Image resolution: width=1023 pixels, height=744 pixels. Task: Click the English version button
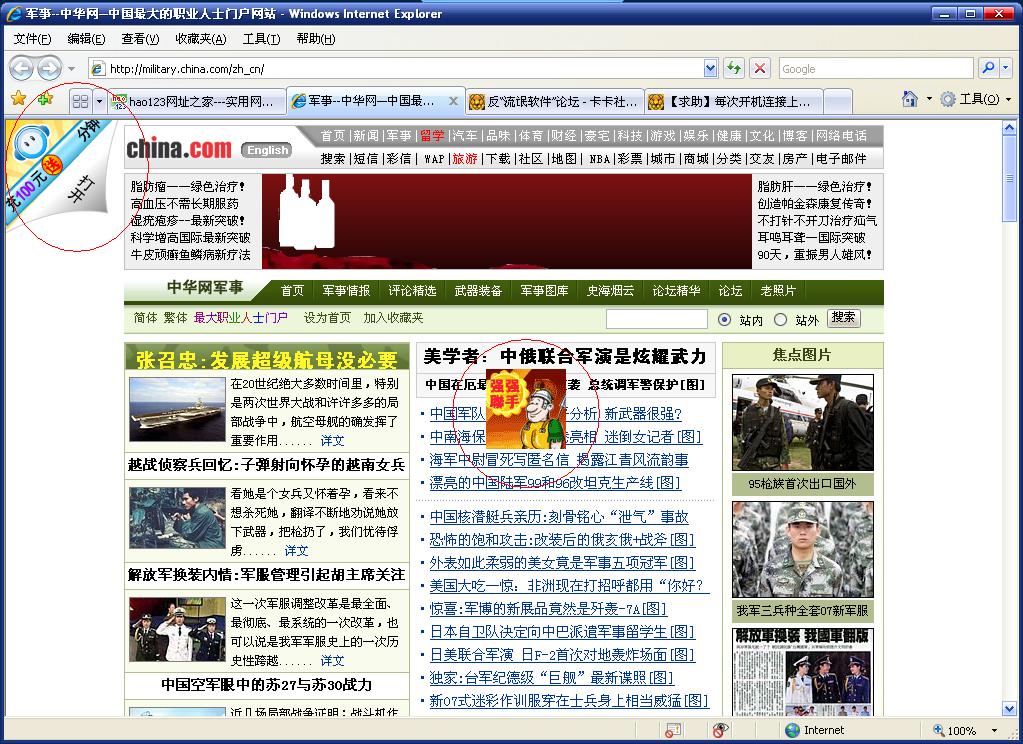point(267,150)
